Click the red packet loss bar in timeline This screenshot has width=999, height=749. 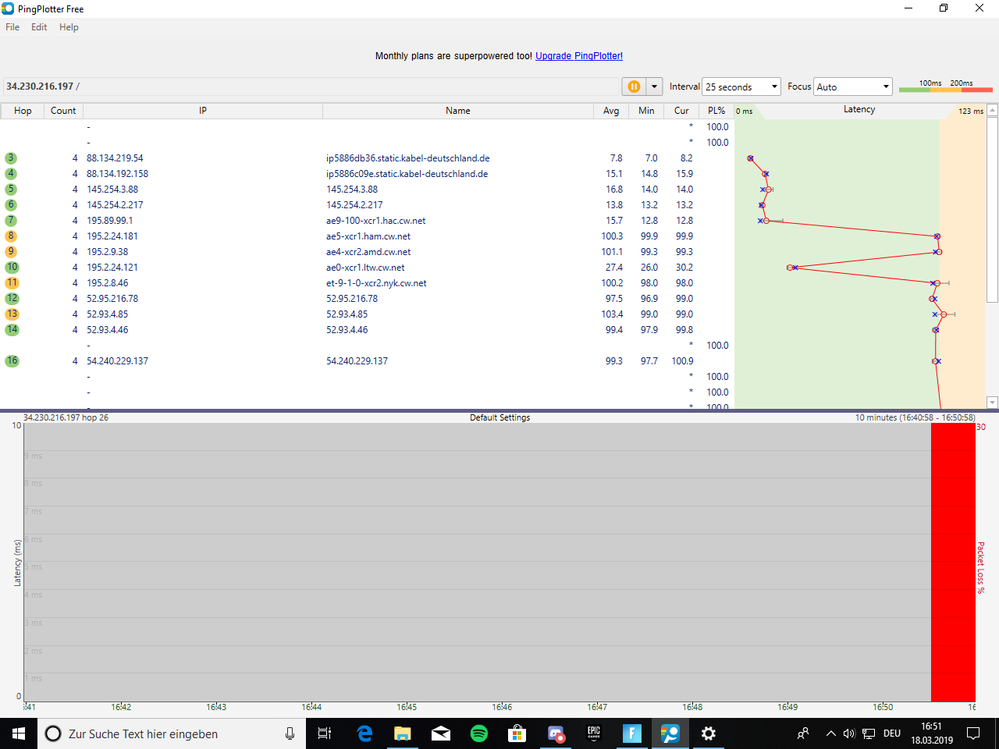pyautogui.click(x=952, y=562)
